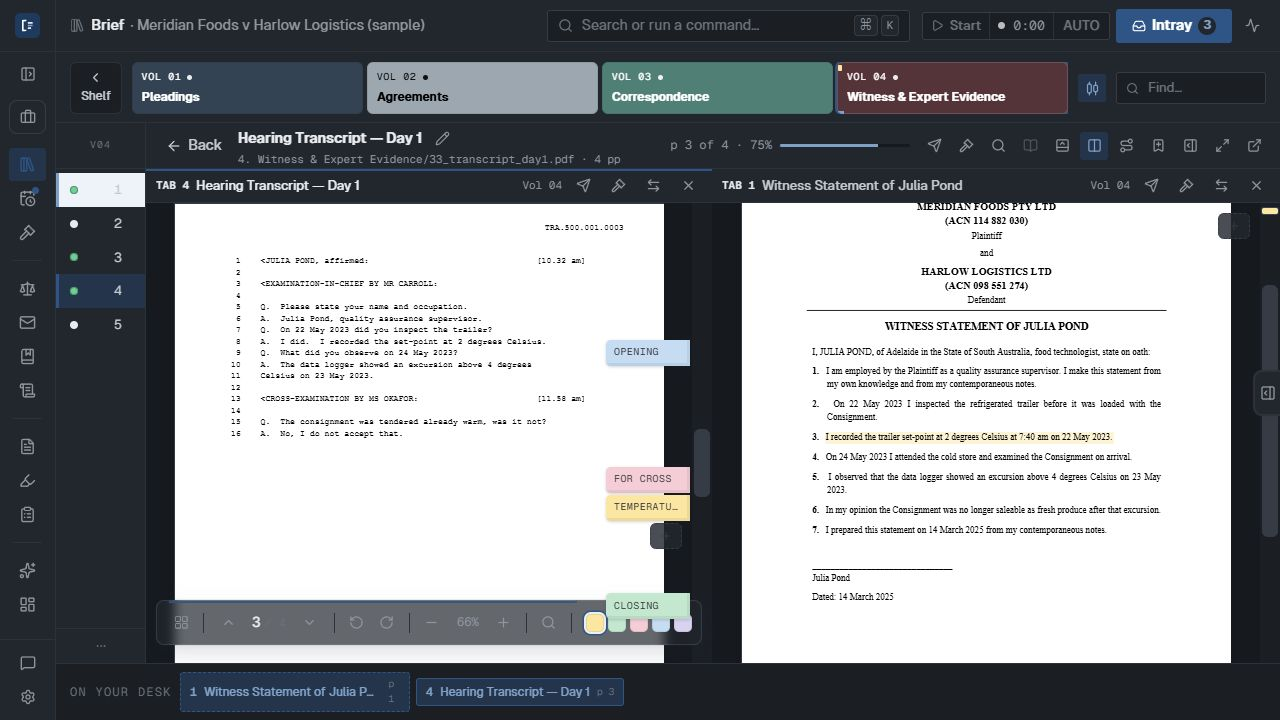Pick the pink highlight color
Viewport: 1280px width, 720px height.
coord(639,623)
